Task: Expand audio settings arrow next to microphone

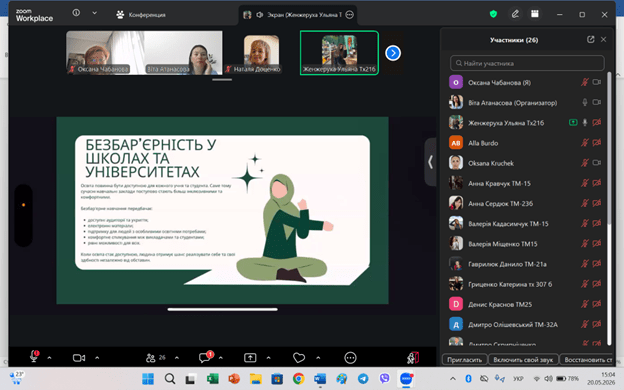Action: point(49,358)
